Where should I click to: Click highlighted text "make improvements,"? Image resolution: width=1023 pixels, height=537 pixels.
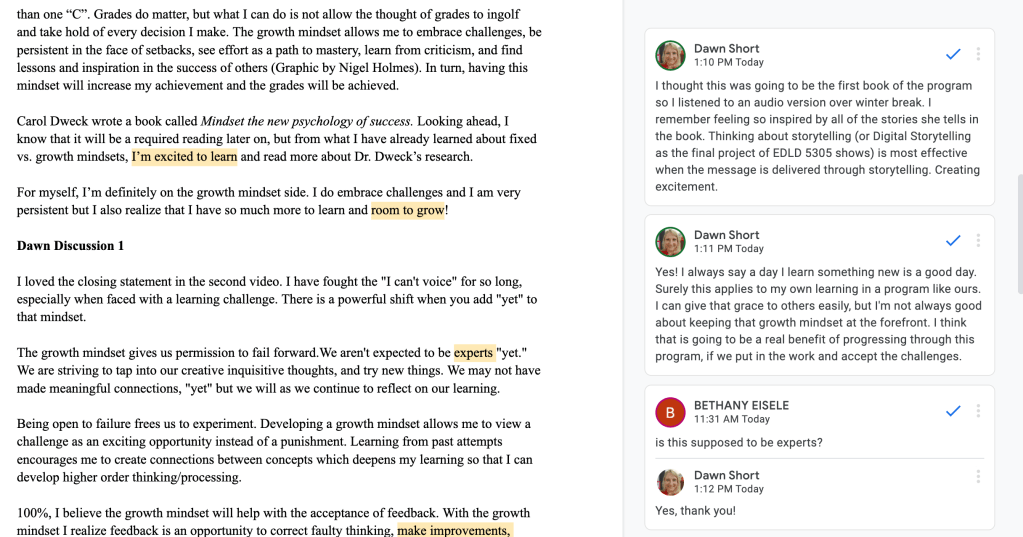[455, 530]
